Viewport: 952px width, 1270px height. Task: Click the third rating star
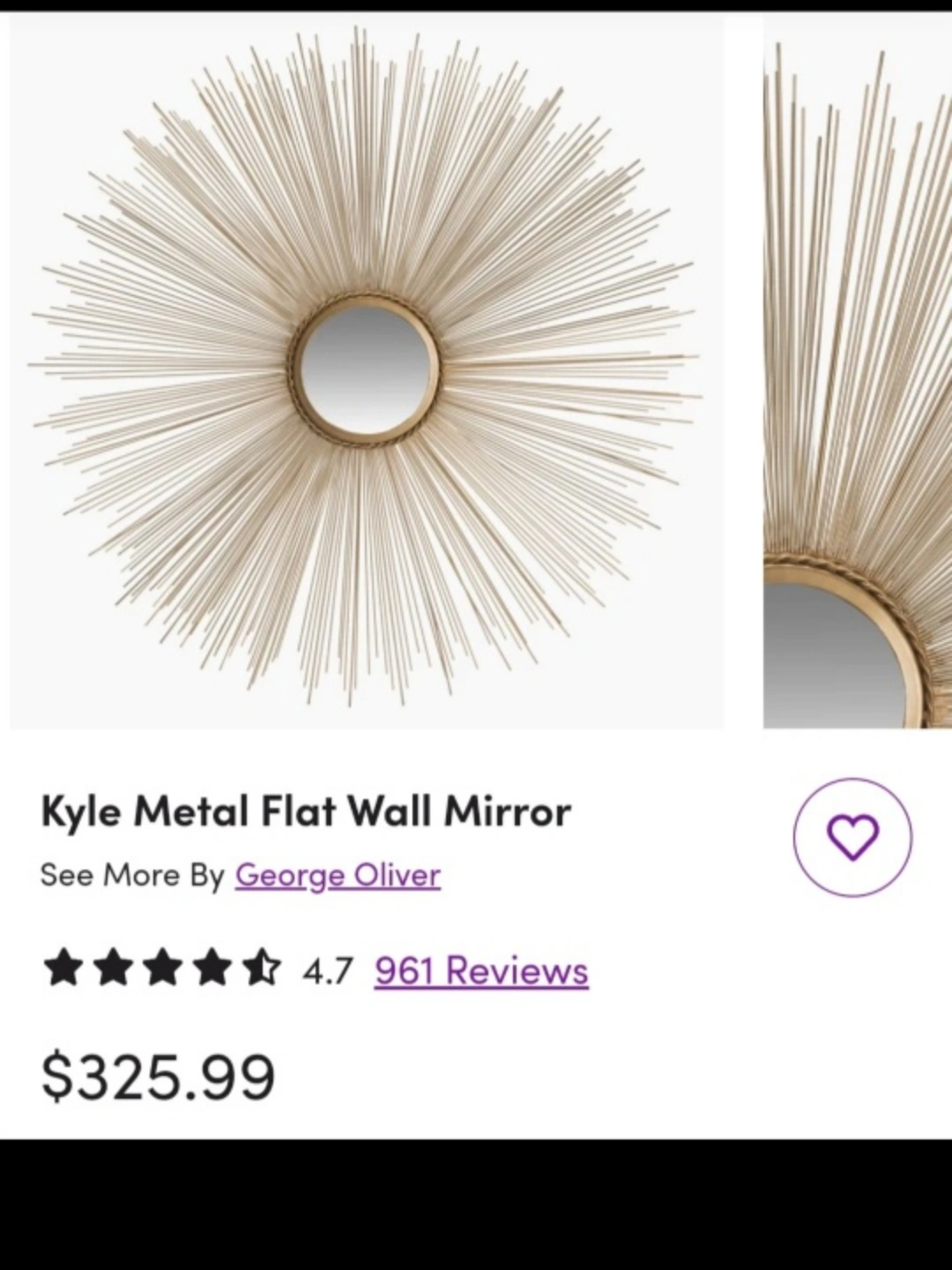[x=162, y=967]
